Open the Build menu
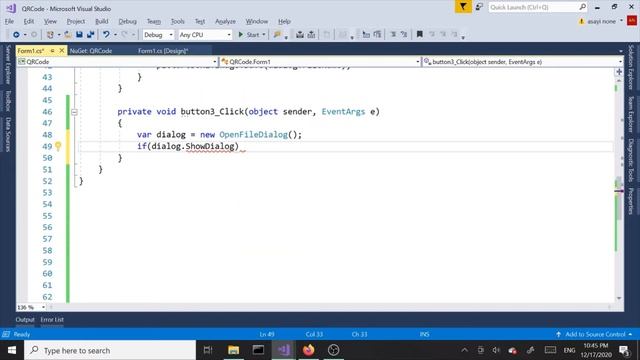Viewport: 640px width, 360px height. tap(102, 21)
